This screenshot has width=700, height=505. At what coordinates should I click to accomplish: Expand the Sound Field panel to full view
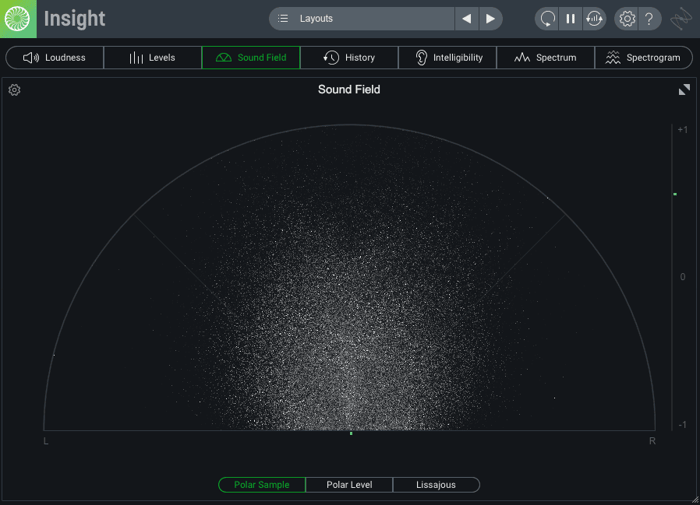click(x=684, y=90)
